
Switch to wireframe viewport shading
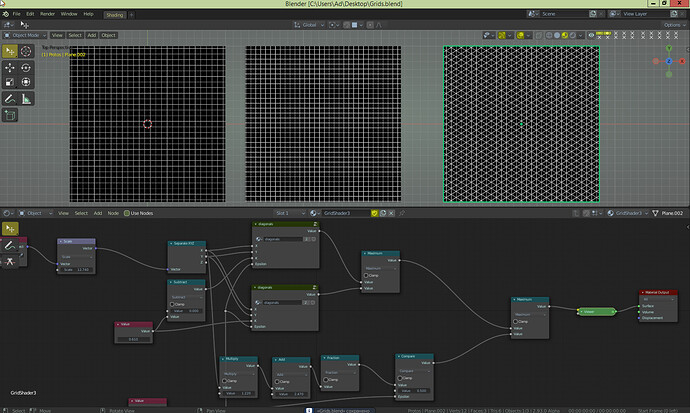549,35
